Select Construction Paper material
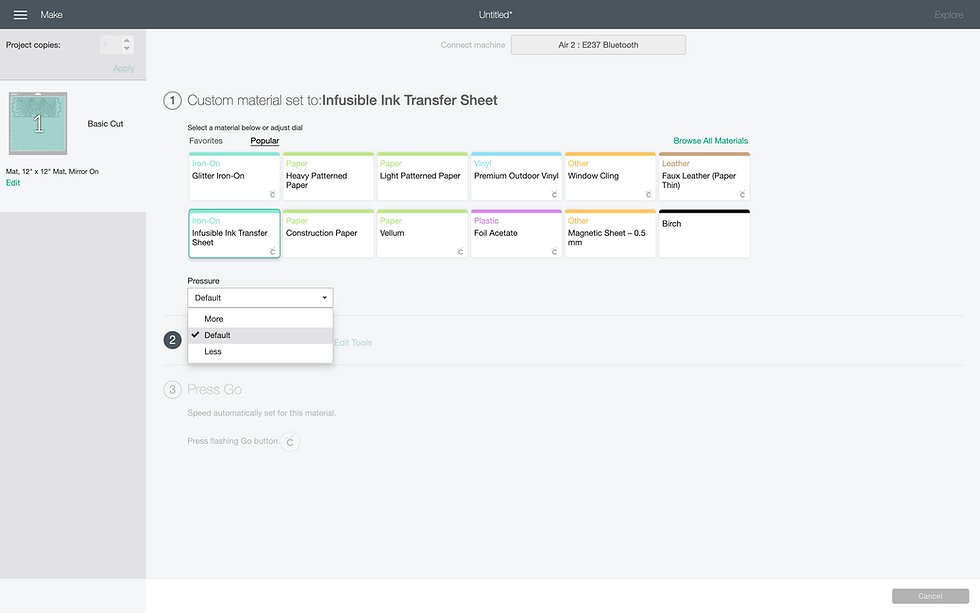 coord(328,234)
